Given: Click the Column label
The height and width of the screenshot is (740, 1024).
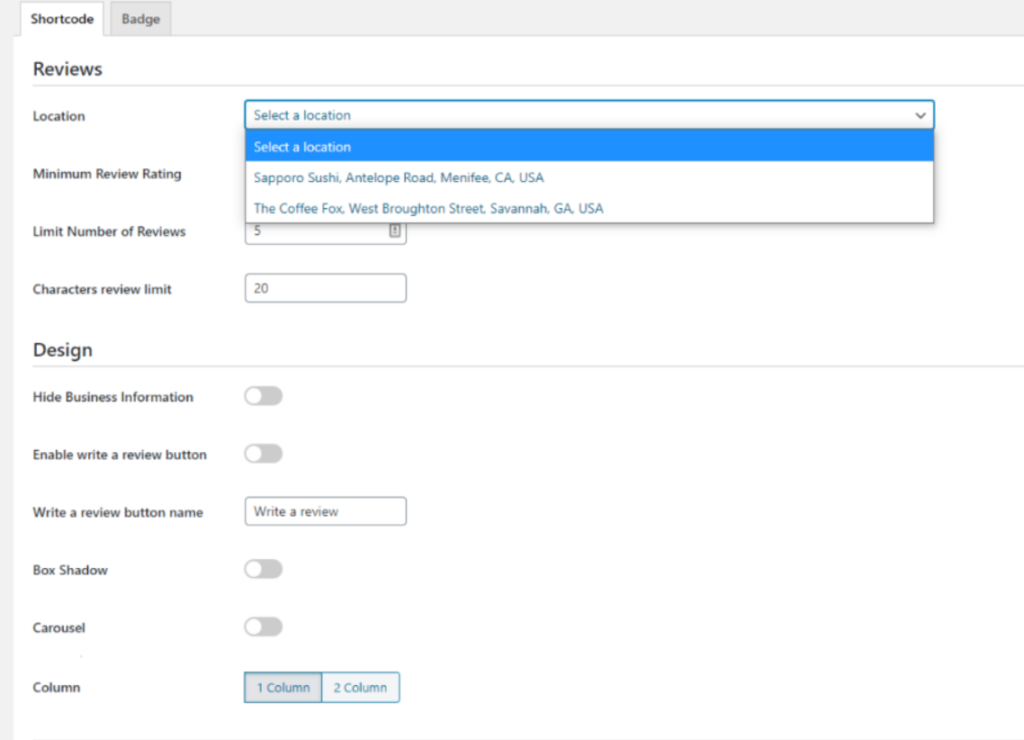Looking at the screenshot, I should point(56,688).
